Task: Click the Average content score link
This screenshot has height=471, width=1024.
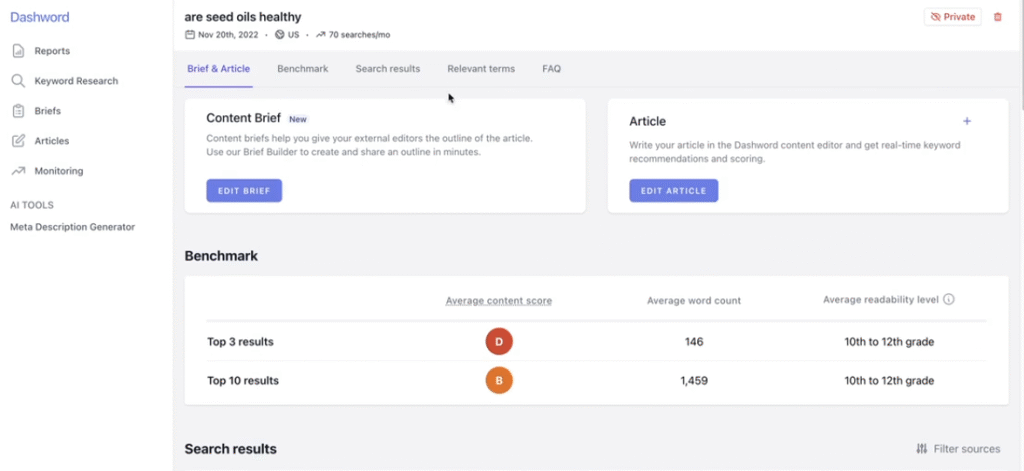Action: 498,300
